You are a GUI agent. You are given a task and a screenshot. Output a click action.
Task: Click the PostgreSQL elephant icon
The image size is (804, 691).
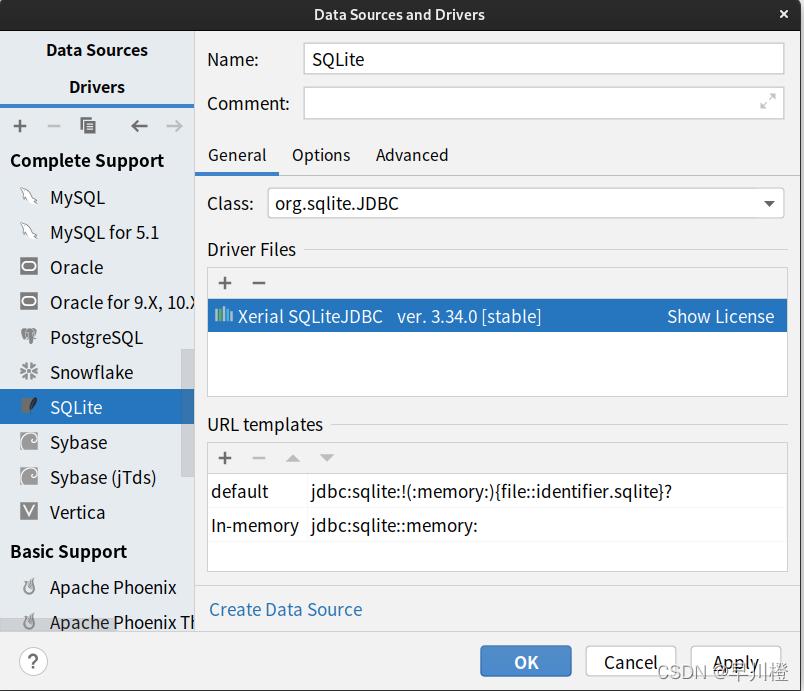coord(29,337)
